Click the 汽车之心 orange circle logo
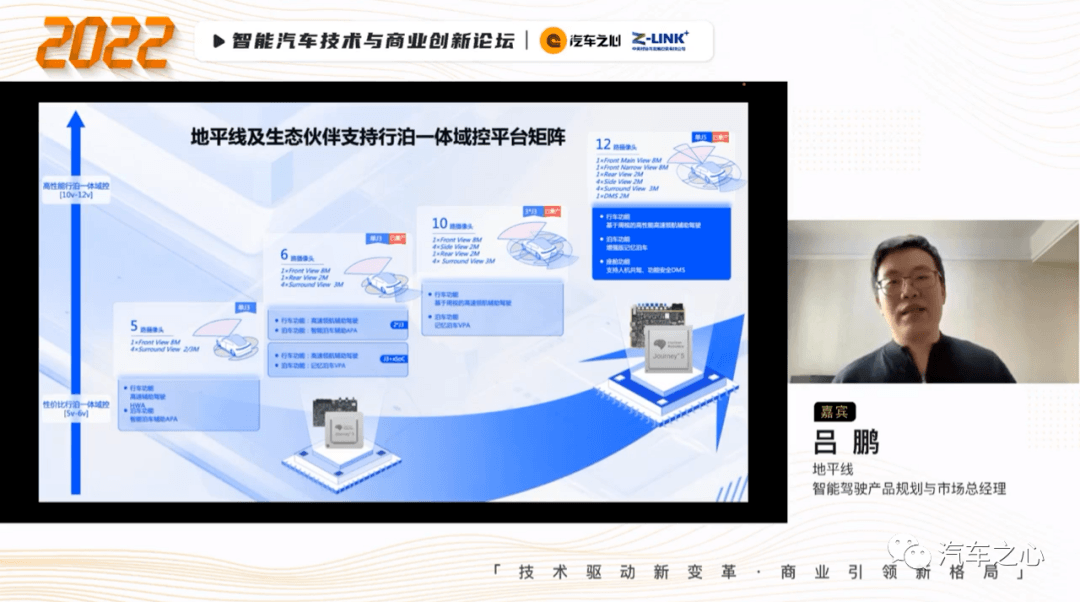Viewport: 1080px width, 602px height. [x=552, y=41]
